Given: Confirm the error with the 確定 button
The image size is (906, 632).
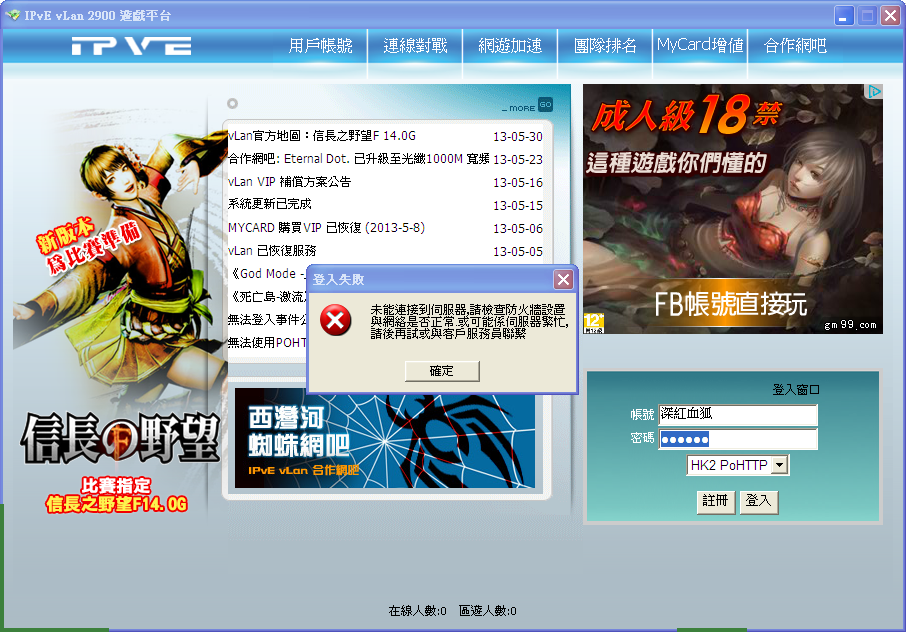Looking at the screenshot, I should (442, 371).
